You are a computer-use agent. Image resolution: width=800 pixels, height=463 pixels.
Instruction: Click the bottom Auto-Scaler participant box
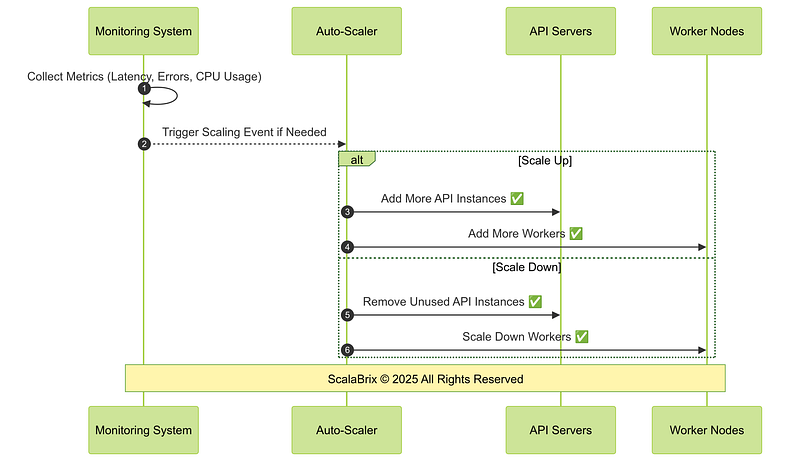tap(346, 430)
